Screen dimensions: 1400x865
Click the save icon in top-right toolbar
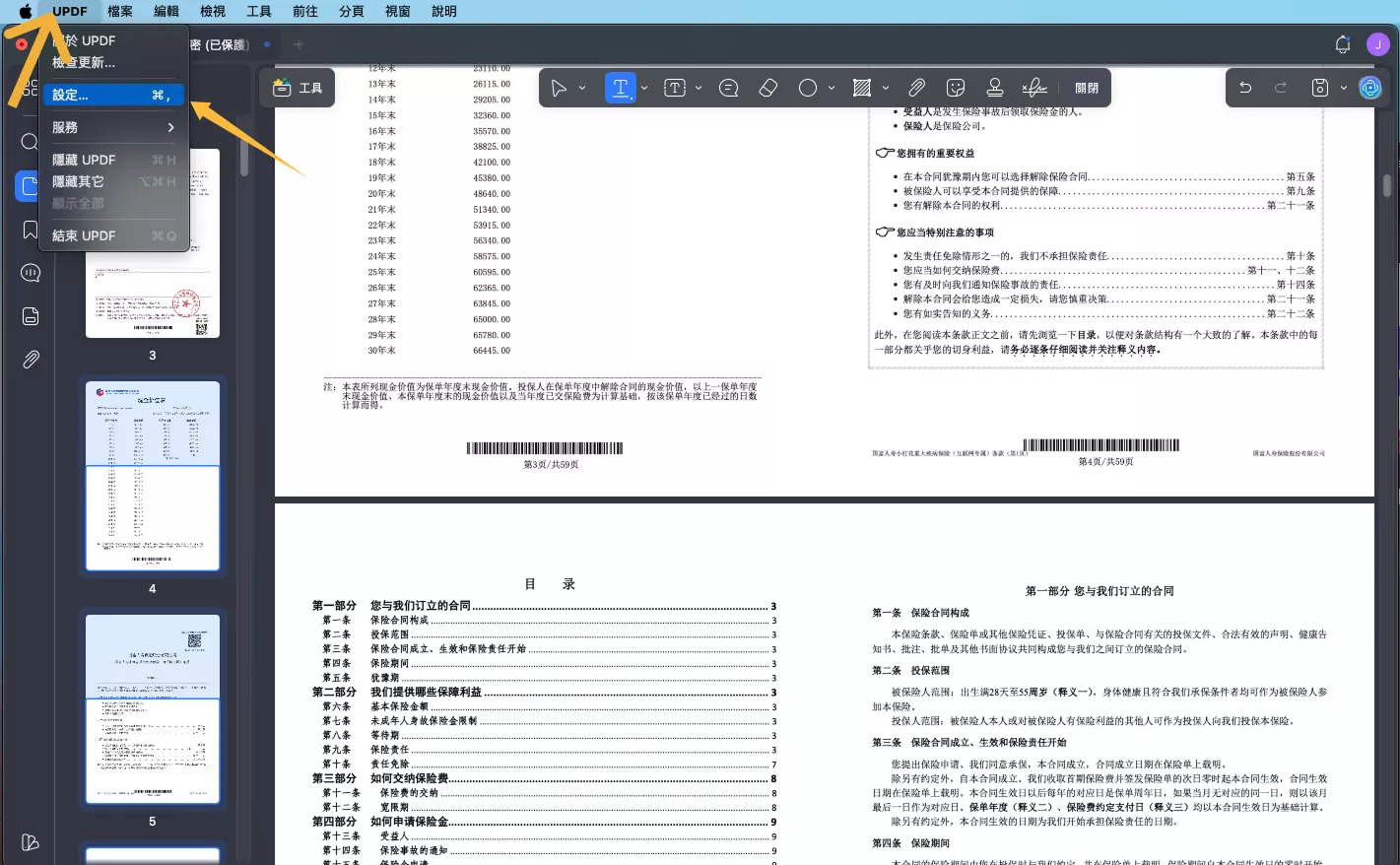point(1320,88)
